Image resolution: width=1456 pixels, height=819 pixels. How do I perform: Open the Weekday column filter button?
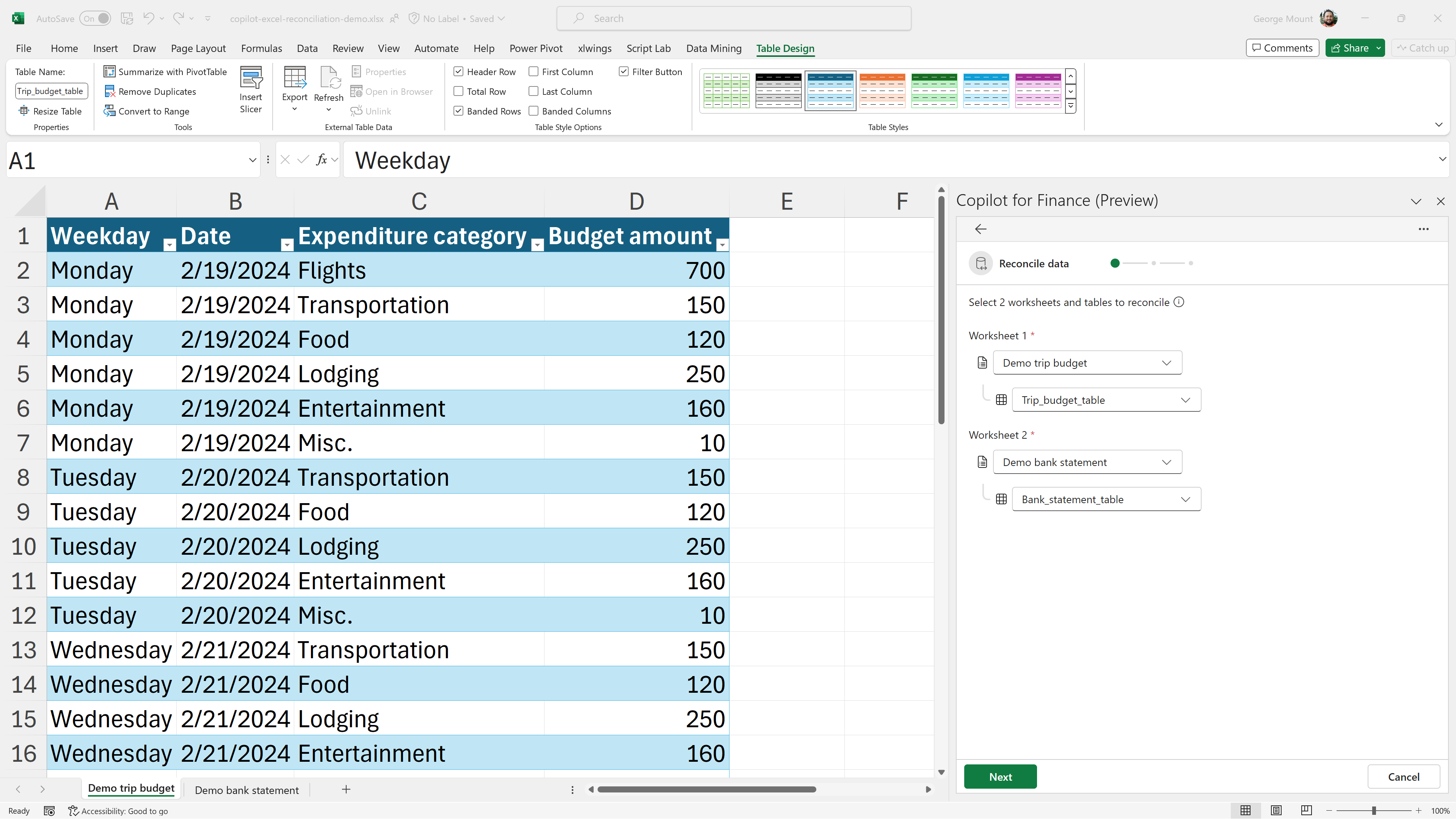(x=169, y=245)
